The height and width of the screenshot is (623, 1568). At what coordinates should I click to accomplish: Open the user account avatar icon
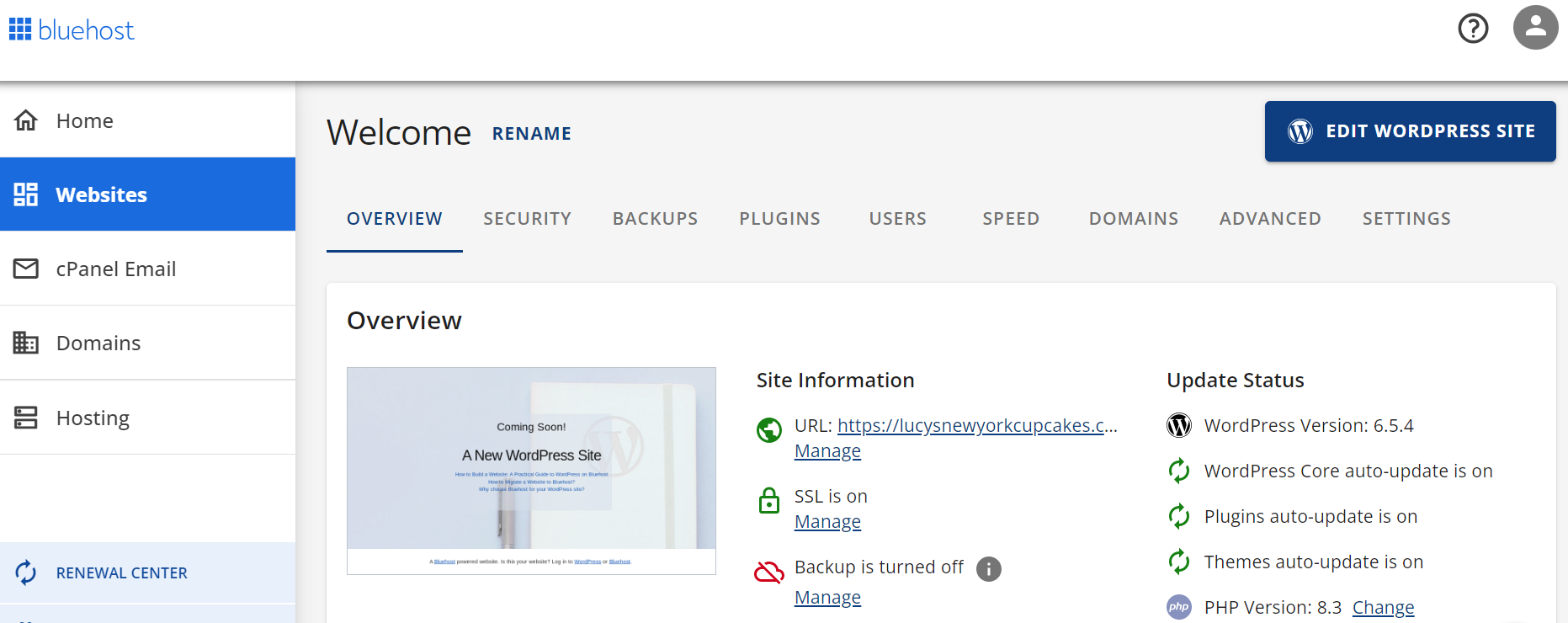pyautogui.click(x=1535, y=28)
